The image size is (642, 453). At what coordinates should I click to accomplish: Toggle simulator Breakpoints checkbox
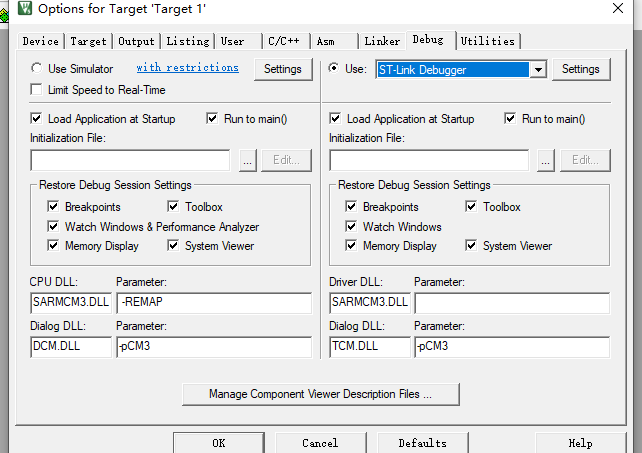(x=53, y=206)
